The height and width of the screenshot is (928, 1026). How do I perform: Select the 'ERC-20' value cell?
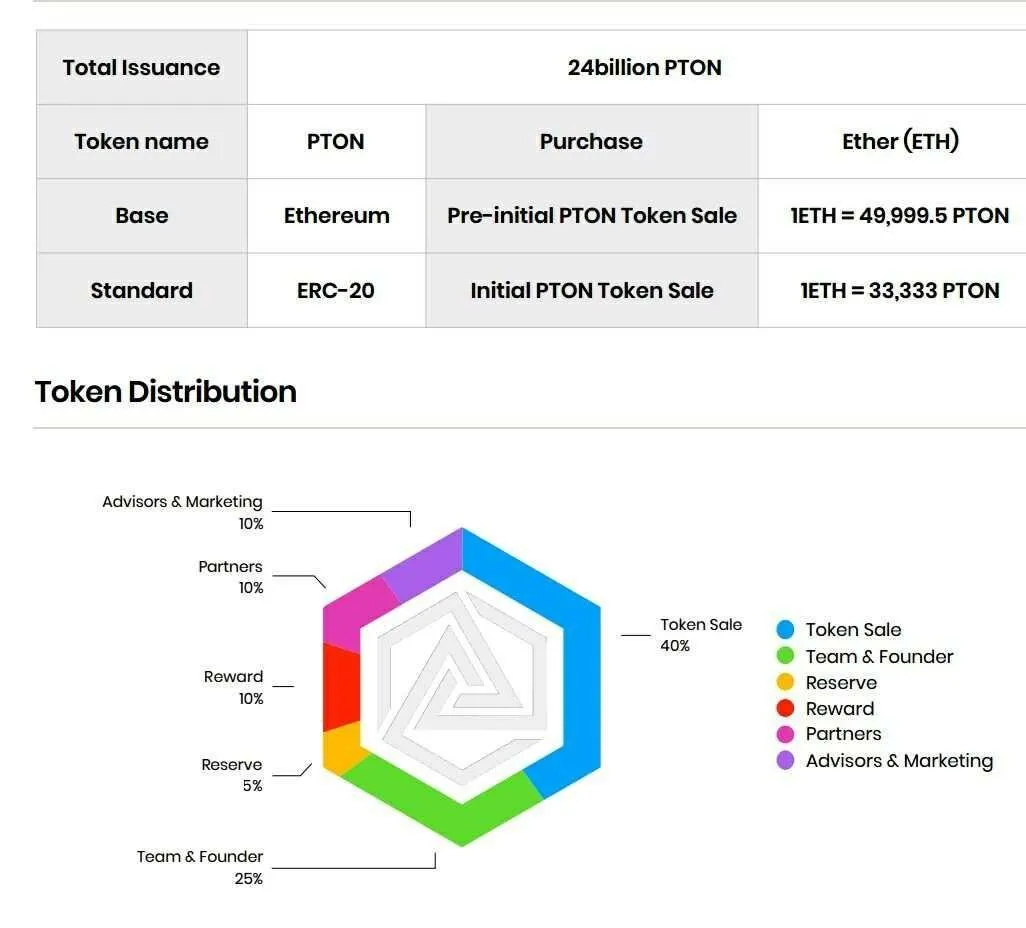coord(336,291)
